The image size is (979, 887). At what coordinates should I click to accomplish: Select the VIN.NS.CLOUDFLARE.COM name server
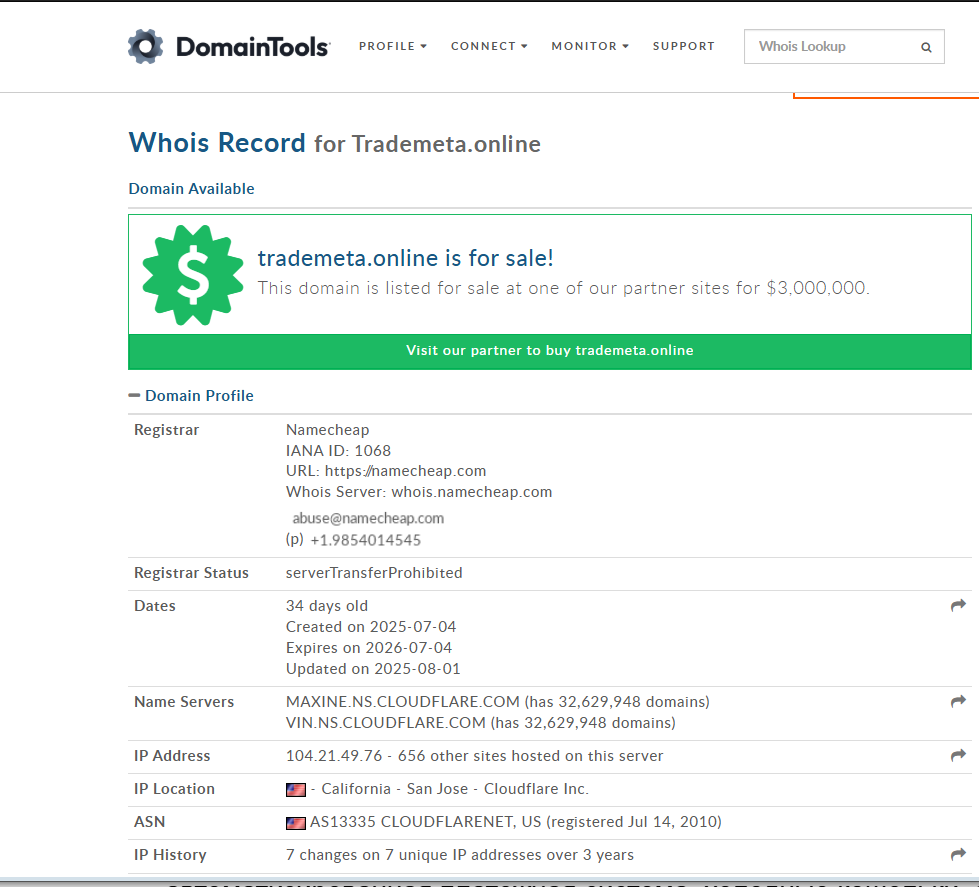coord(386,723)
